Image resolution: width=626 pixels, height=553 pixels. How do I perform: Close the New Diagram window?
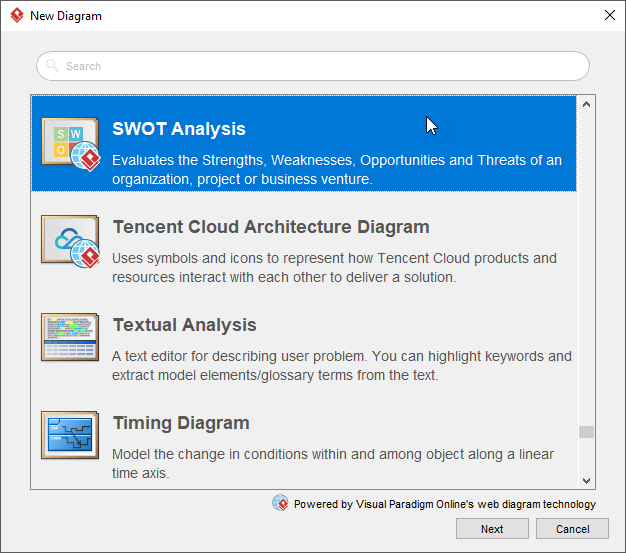[x=610, y=16]
